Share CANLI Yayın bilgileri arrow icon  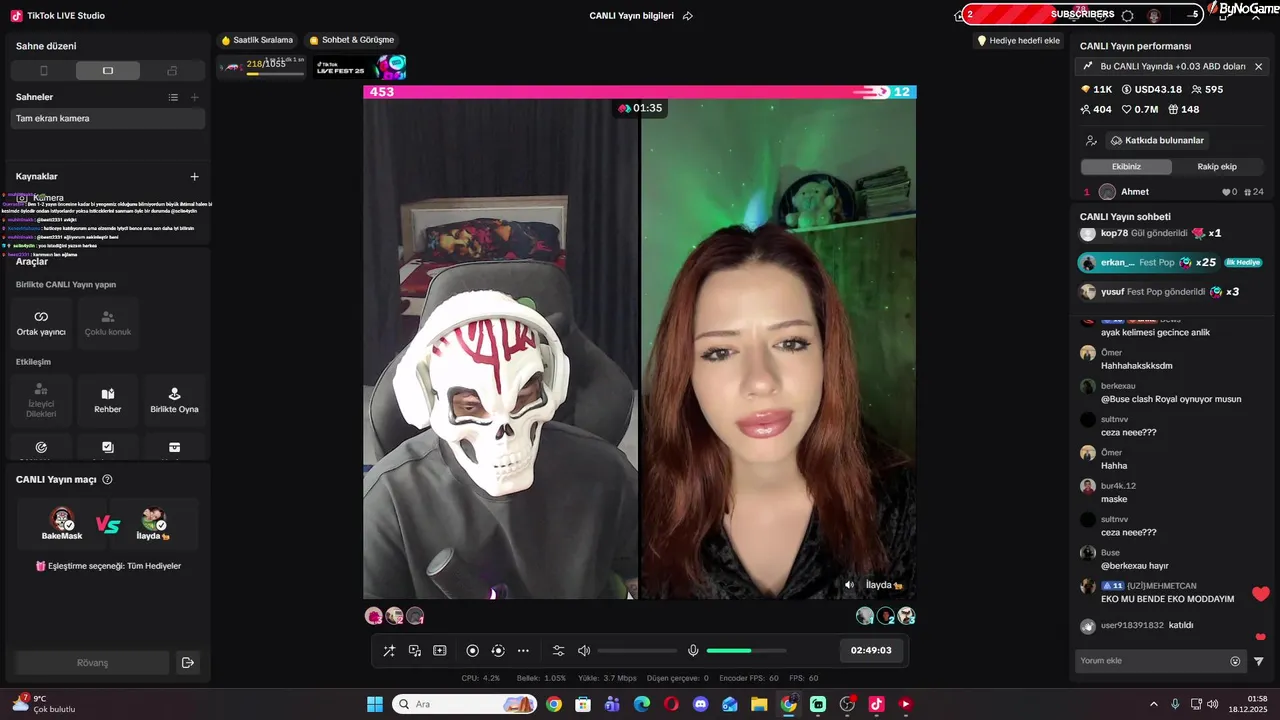click(688, 16)
